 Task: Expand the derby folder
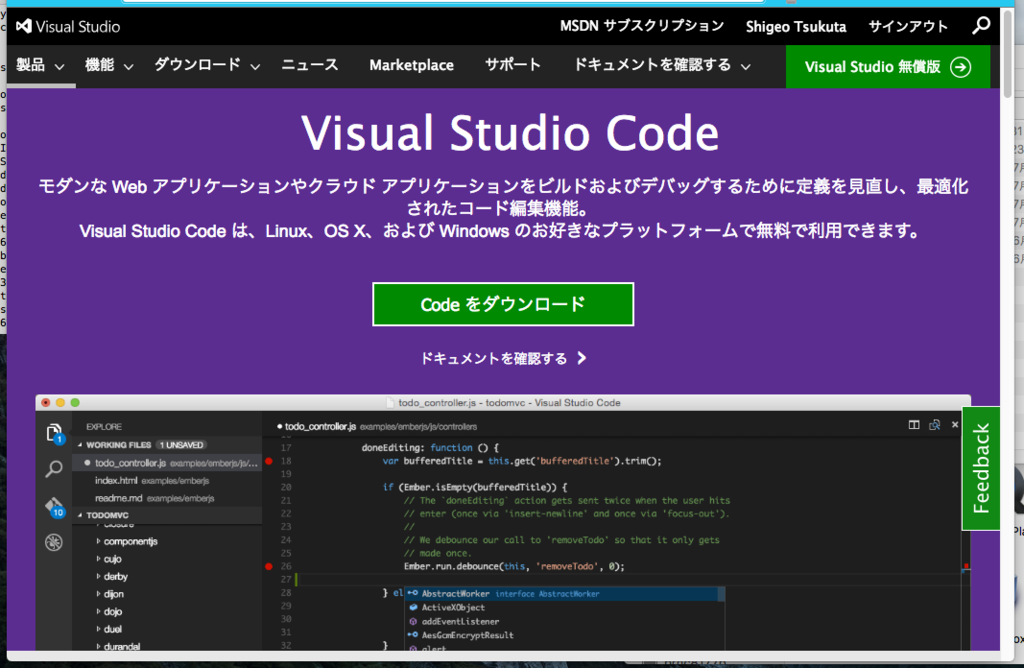coord(99,577)
